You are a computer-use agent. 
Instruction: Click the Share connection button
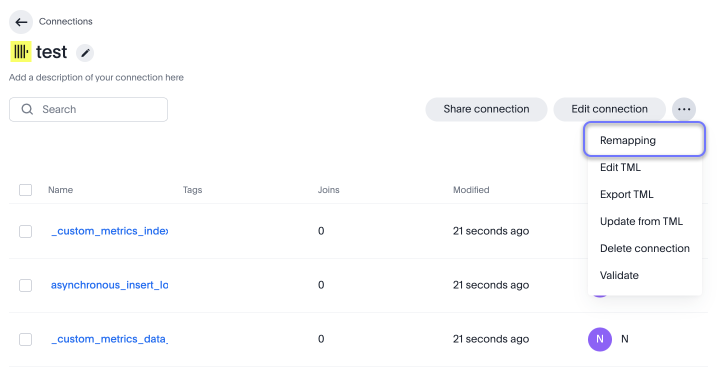point(486,109)
